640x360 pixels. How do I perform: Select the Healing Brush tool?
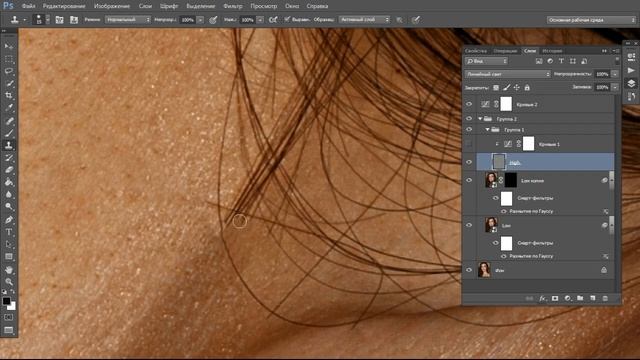(x=9, y=121)
